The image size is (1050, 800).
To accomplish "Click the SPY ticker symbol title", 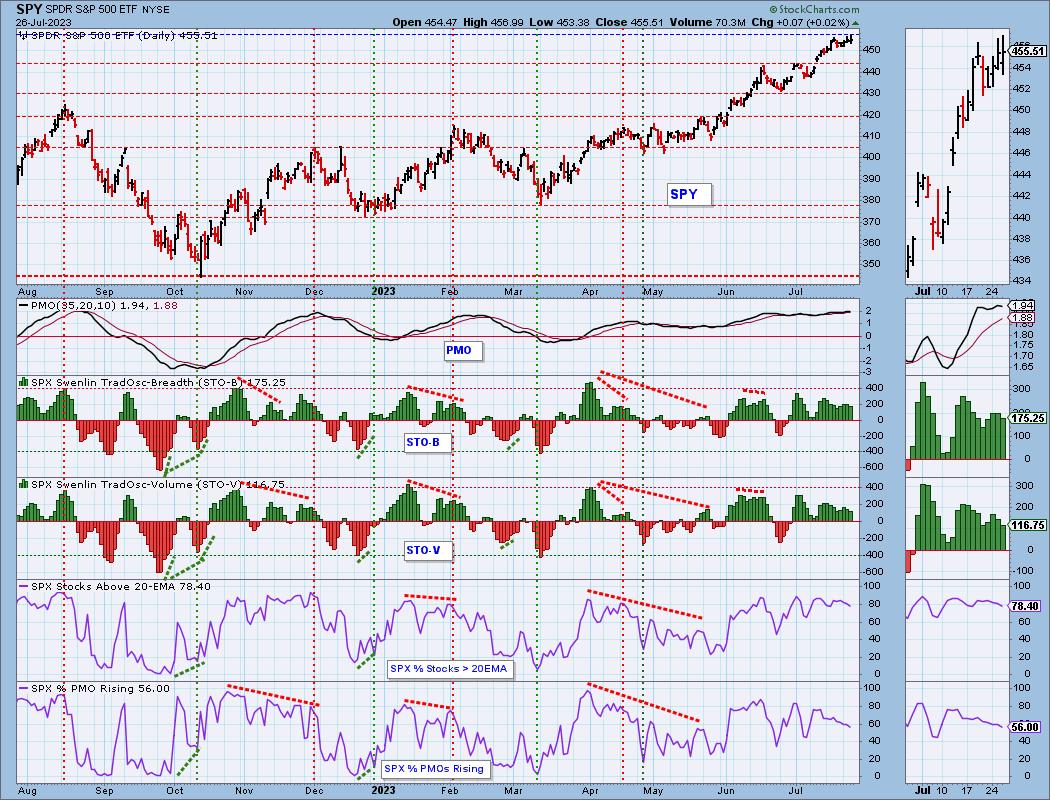I will 29,9.
